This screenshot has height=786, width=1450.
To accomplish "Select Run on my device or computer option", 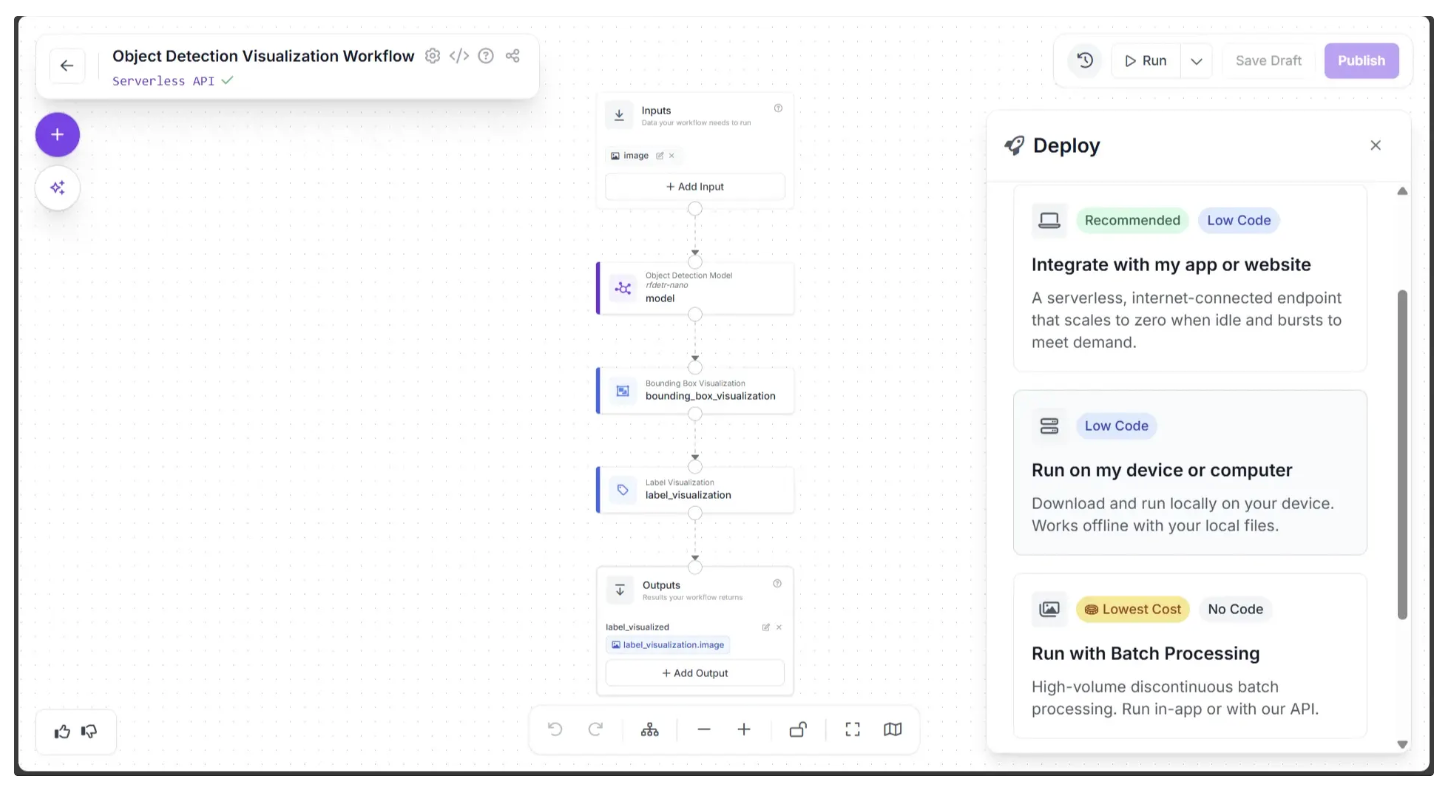I will [1189, 472].
